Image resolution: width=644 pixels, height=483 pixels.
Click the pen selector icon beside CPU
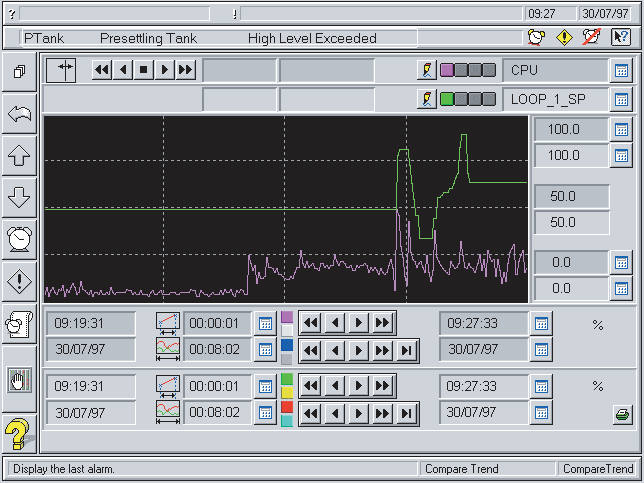427,70
